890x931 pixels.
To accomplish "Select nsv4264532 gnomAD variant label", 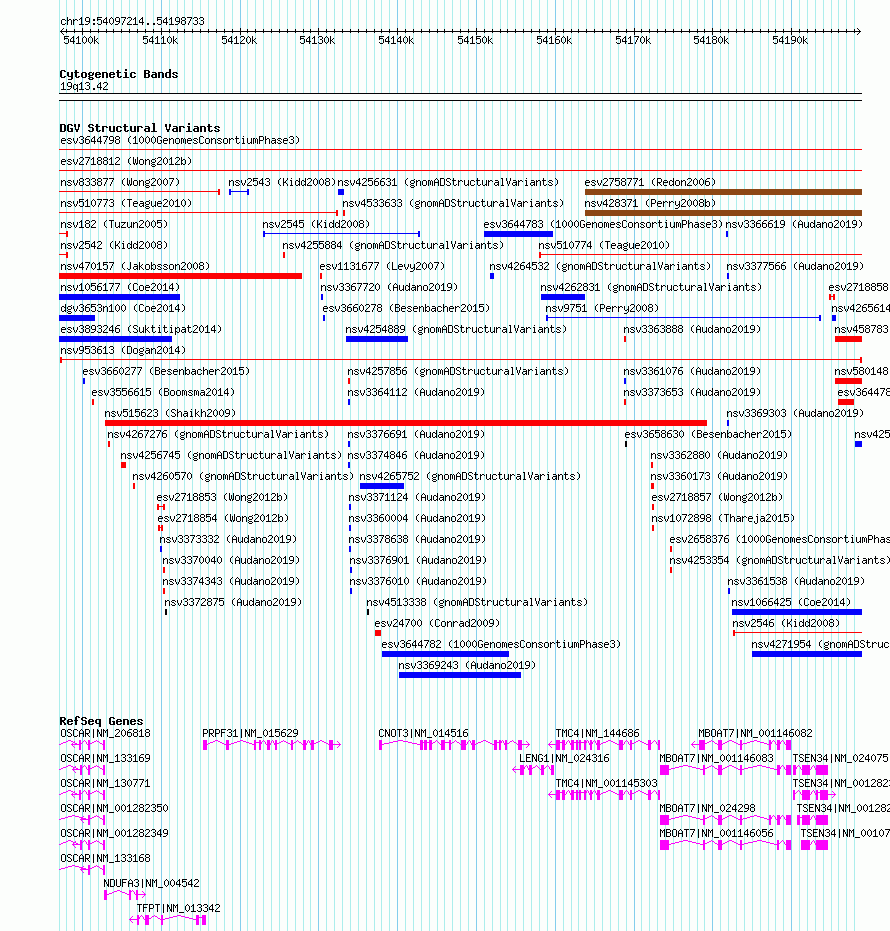I will point(600,267).
